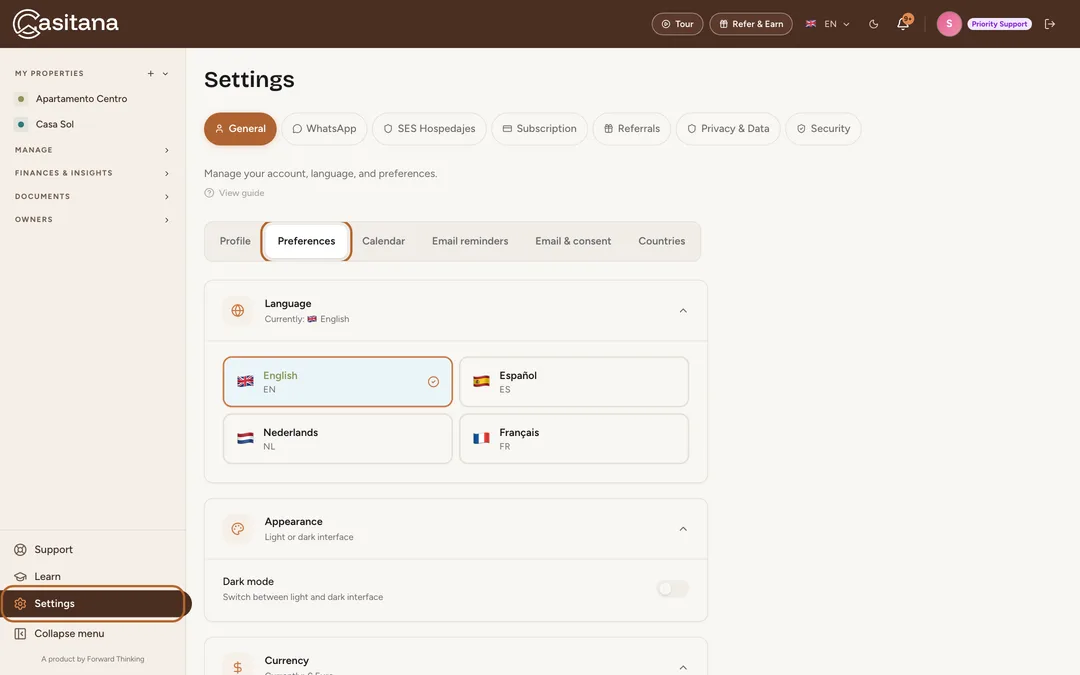1080x675 pixels.
Task: Select English language option
Action: (x=338, y=382)
